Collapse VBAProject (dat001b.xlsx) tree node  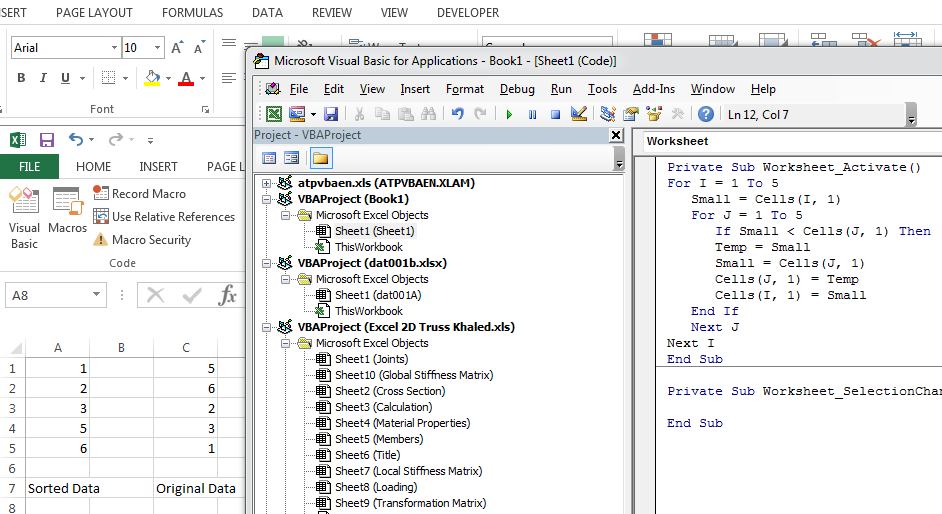pos(266,263)
